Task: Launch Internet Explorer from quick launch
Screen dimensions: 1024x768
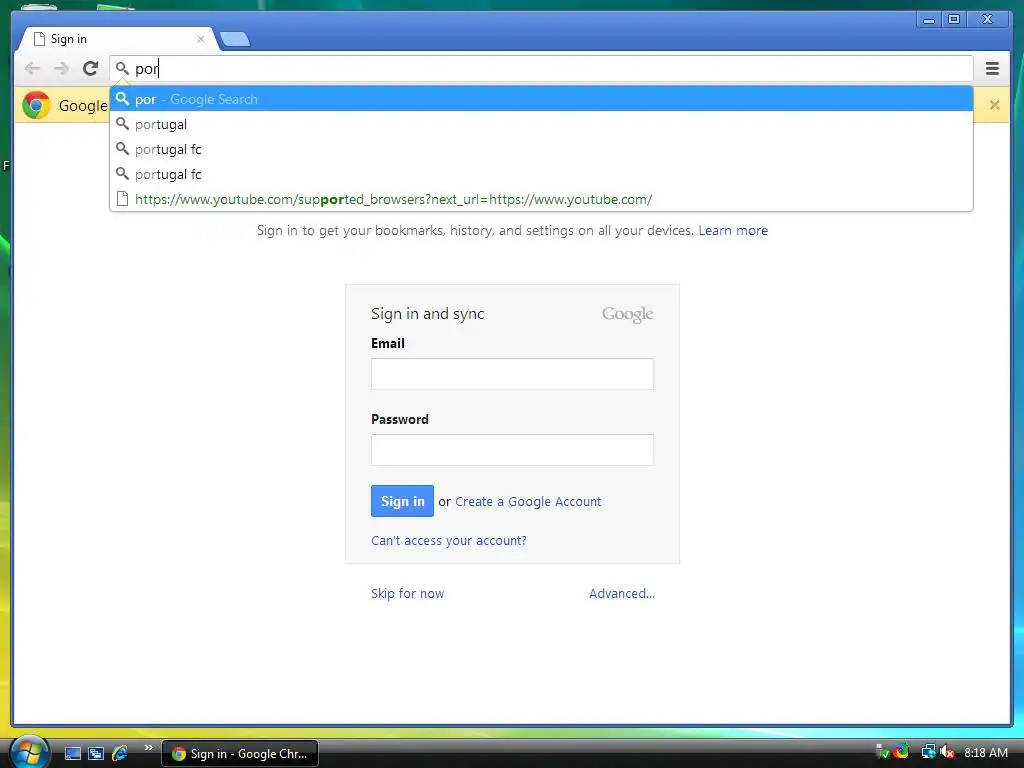Action: coord(120,754)
